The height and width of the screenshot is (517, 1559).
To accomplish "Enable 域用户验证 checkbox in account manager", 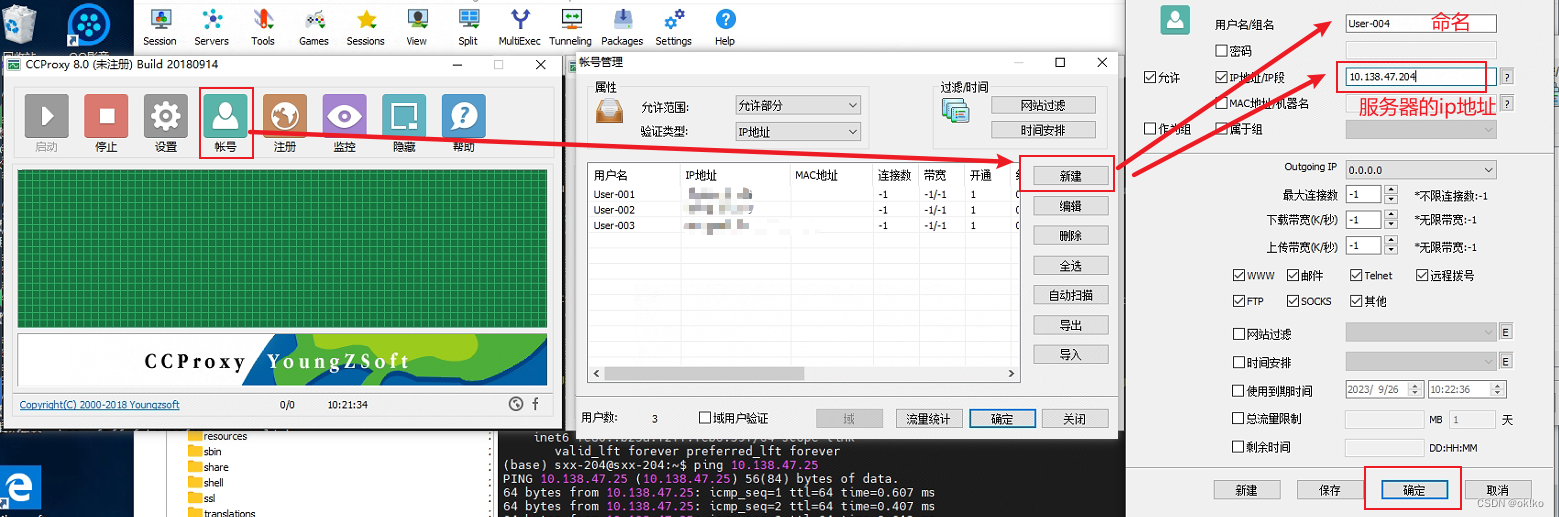I will coord(705,418).
